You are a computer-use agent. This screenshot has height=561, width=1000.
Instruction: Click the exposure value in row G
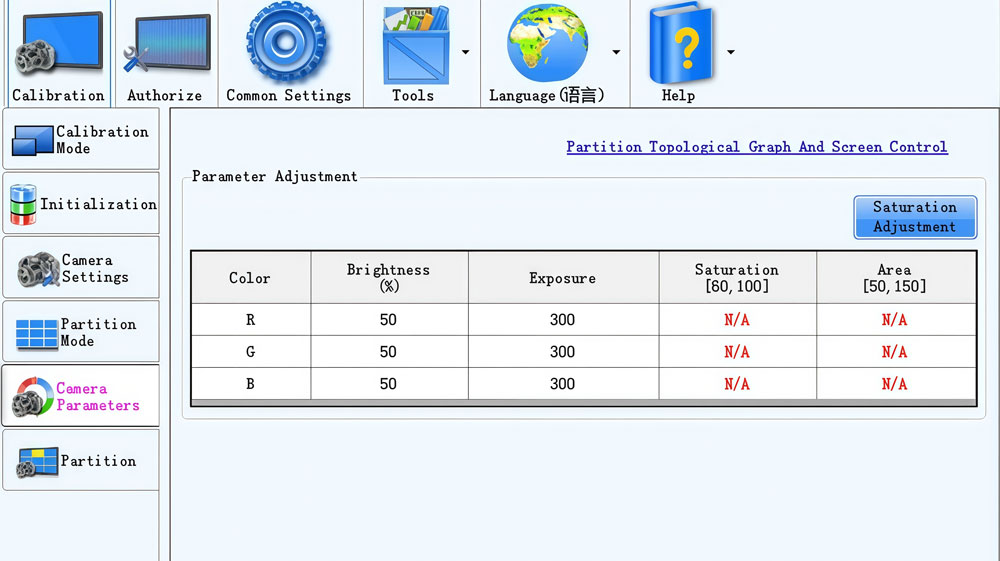pyautogui.click(x=563, y=352)
